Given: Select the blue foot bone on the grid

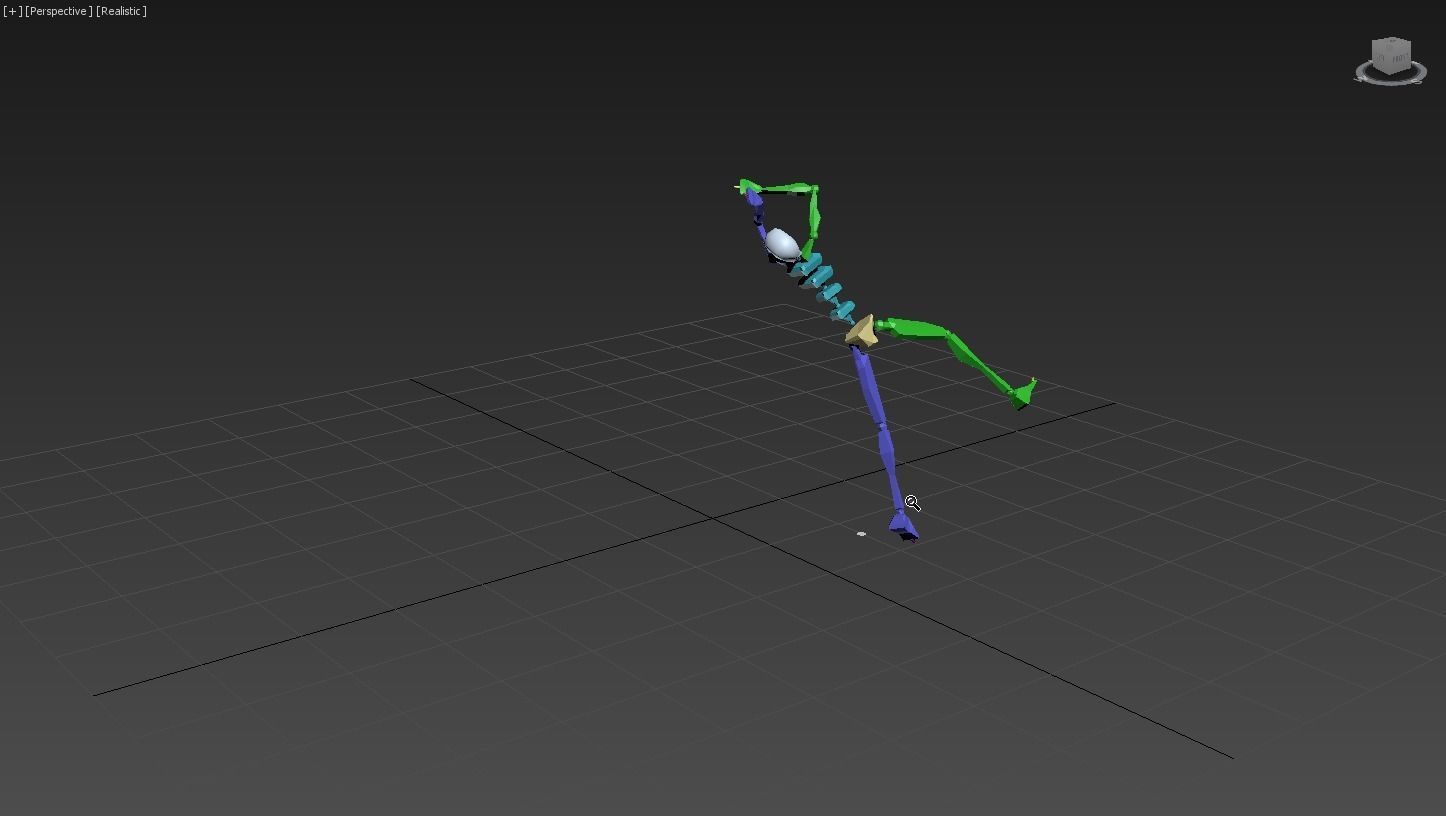Looking at the screenshot, I should pyautogui.click(x=904, y=525).
